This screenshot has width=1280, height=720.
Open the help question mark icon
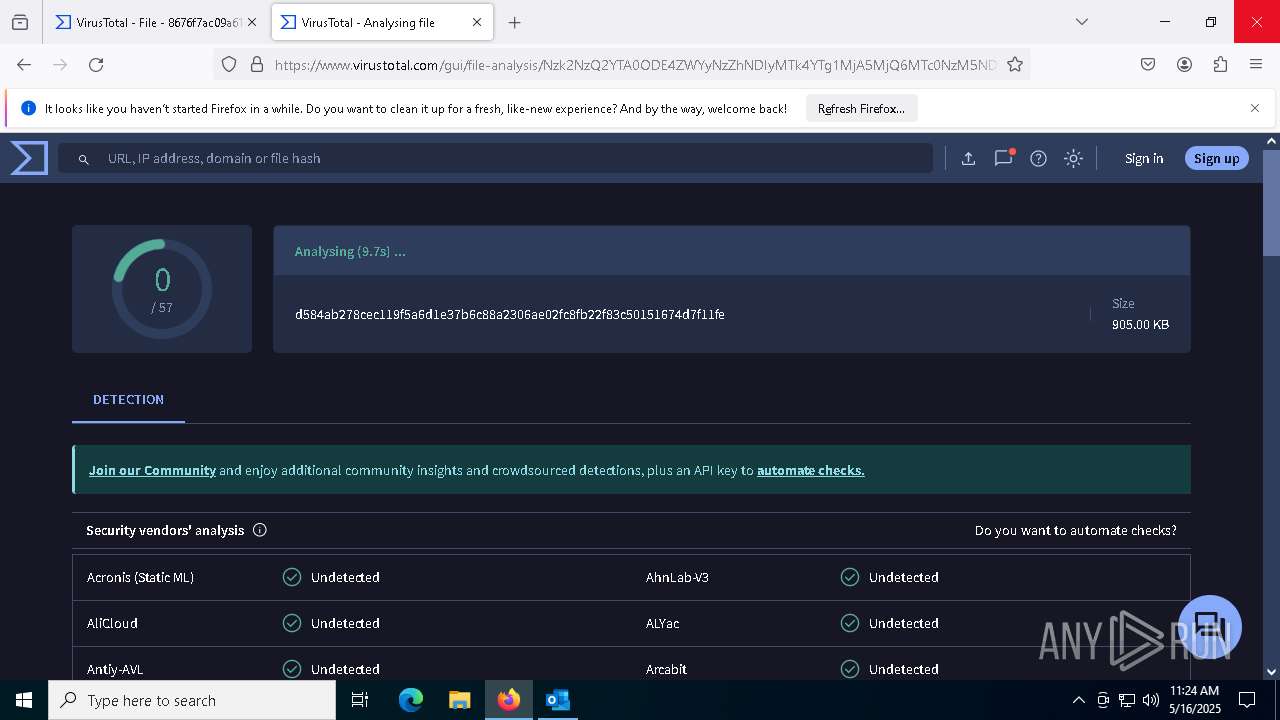[1038, 158]
